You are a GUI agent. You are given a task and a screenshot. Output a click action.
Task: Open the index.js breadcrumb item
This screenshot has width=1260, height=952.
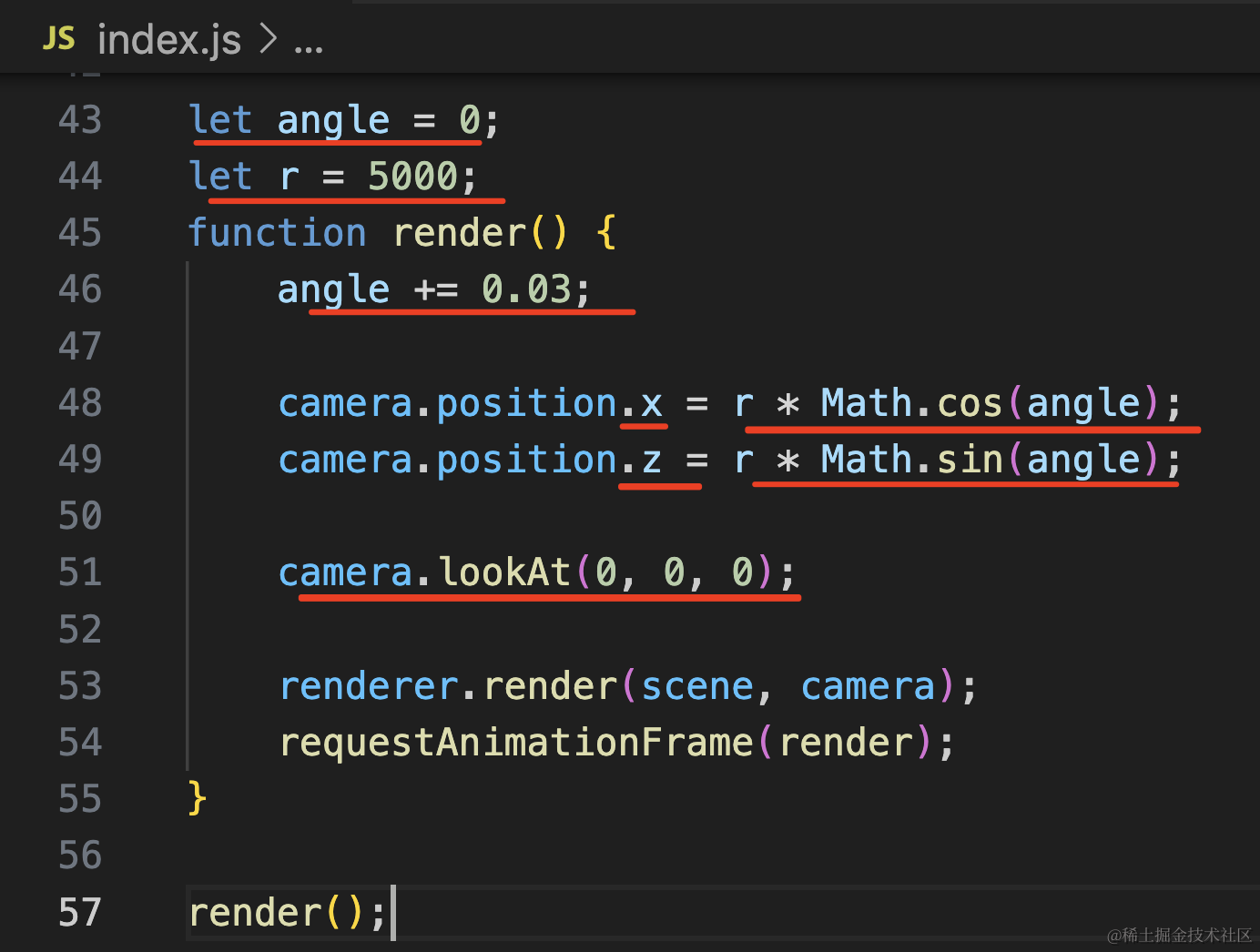(x=169, y=40)
